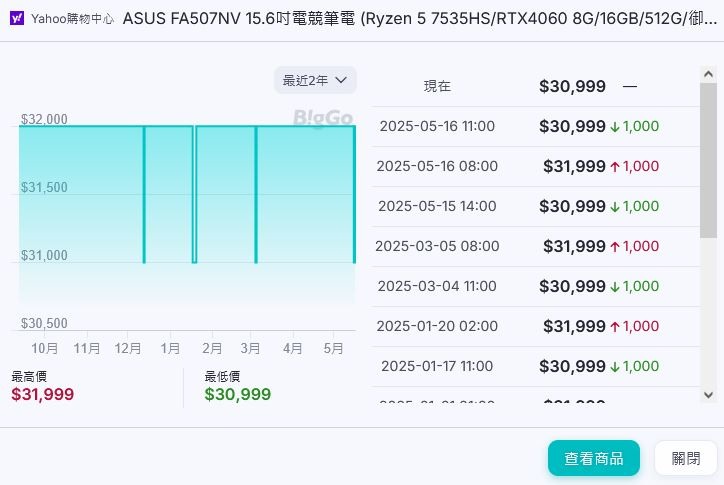This screenshot has height=485, width=724.
Task: Select the 2025-01-17 11:00 price row
Action: [536, 366]
